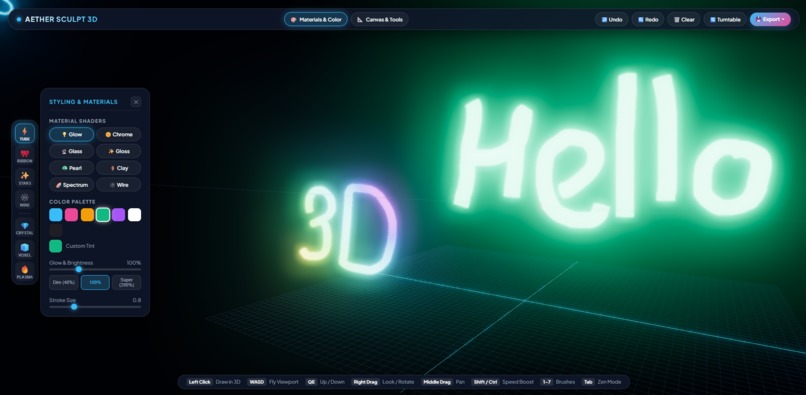Viewport: 806px width, 395px height.
Task: Open the Materials & Color tab
Action: tap(316, 20)
